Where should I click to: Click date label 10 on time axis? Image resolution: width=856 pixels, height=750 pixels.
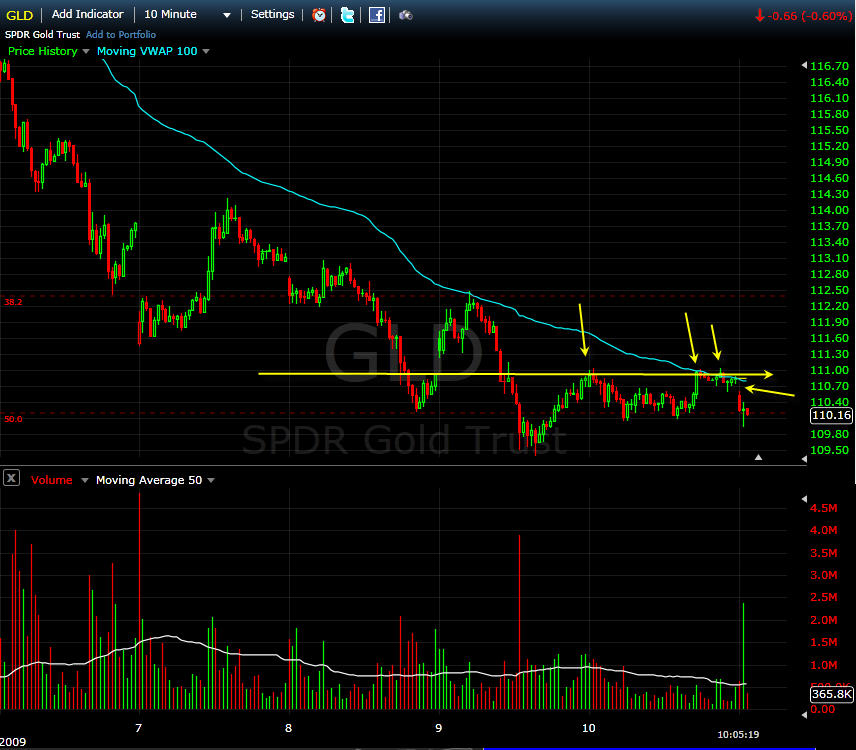click(x=588, y=728)
